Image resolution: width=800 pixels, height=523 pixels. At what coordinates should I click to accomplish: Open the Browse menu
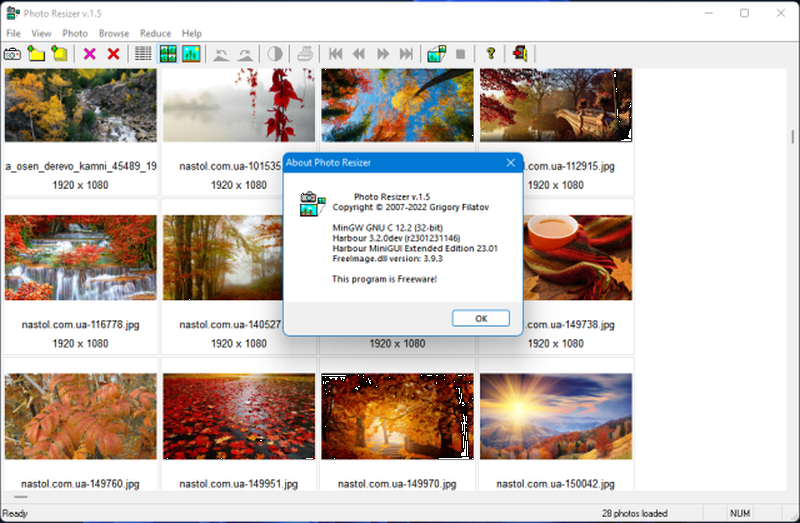(113, 33)
